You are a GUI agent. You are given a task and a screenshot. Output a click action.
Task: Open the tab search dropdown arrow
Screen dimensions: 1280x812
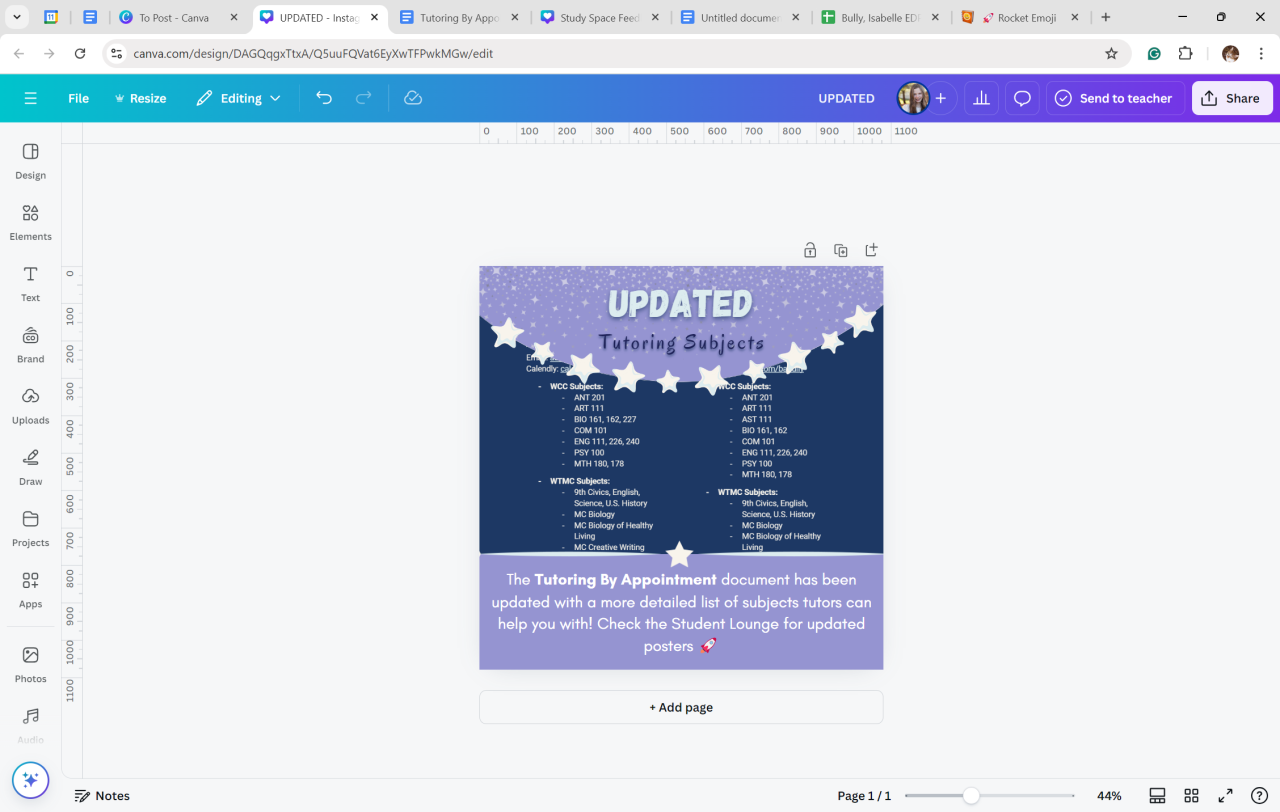tap(16, 17)
